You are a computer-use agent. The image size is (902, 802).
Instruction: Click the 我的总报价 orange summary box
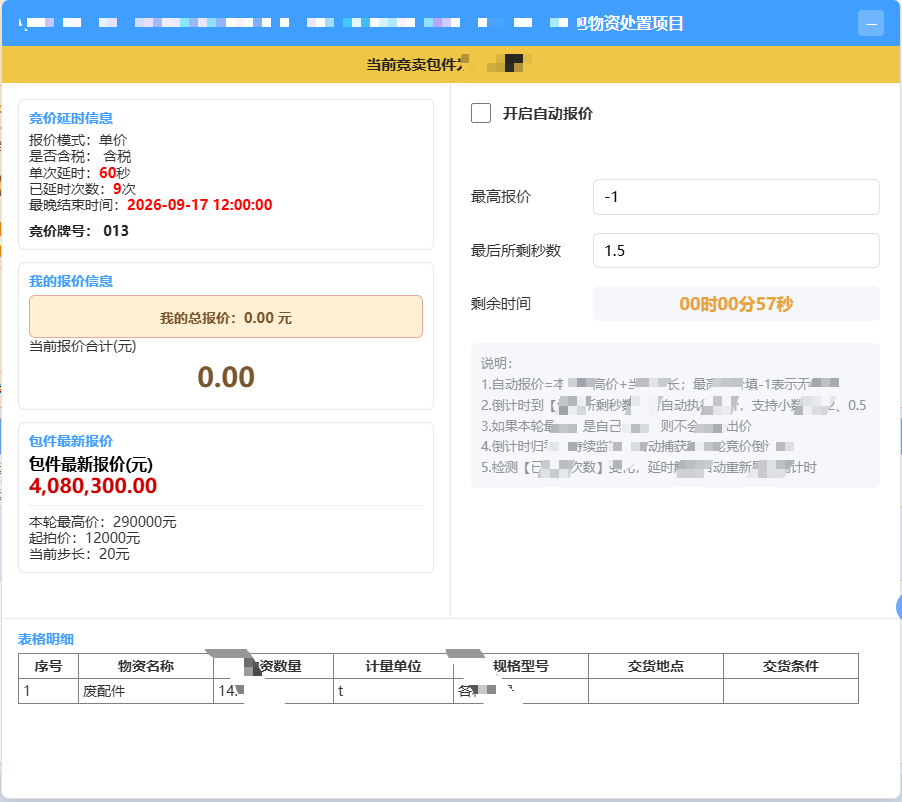pos(226,316)
